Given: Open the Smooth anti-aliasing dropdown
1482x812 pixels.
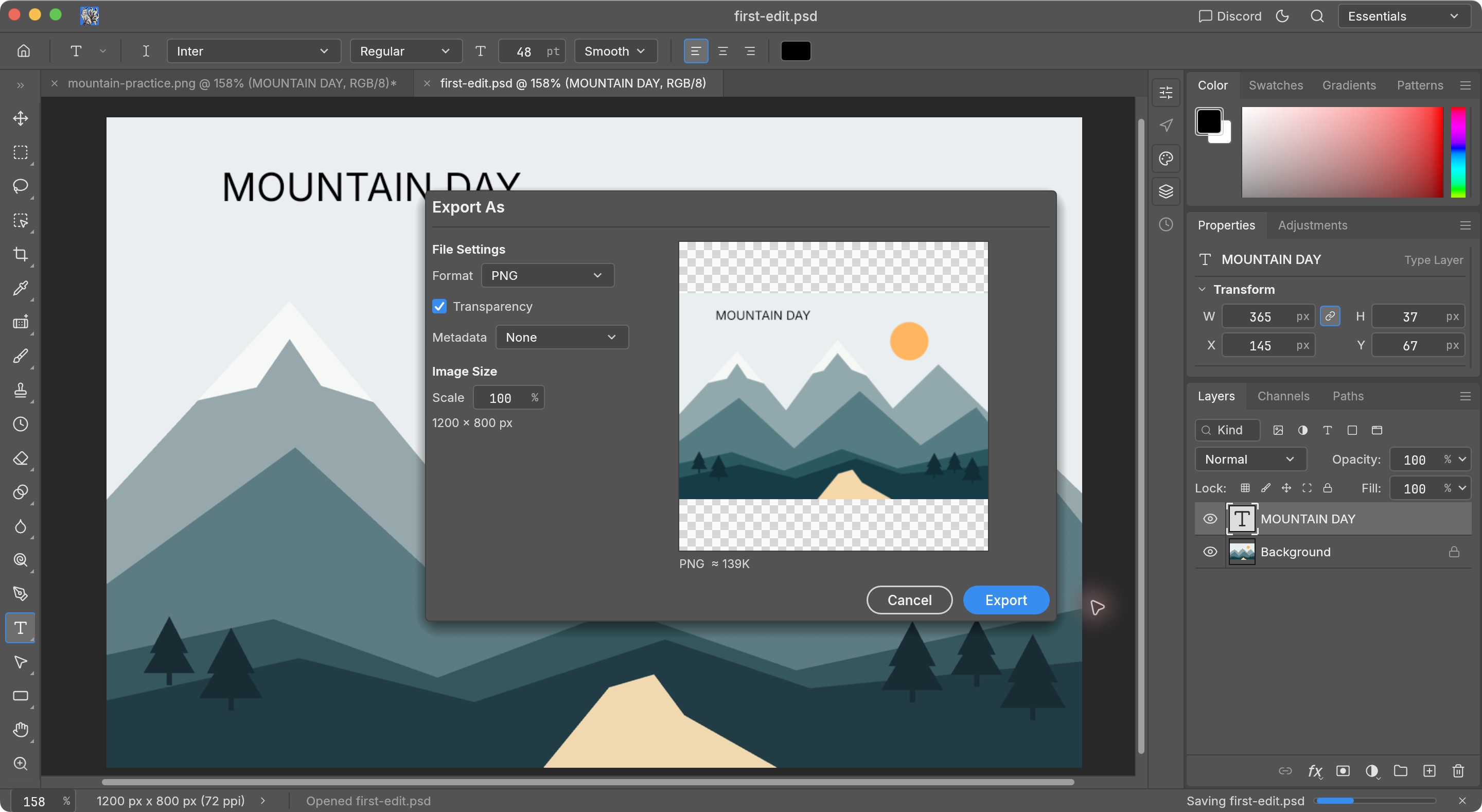Looking at the screenshot, I should pyautogui.click(x=615, y=51).
